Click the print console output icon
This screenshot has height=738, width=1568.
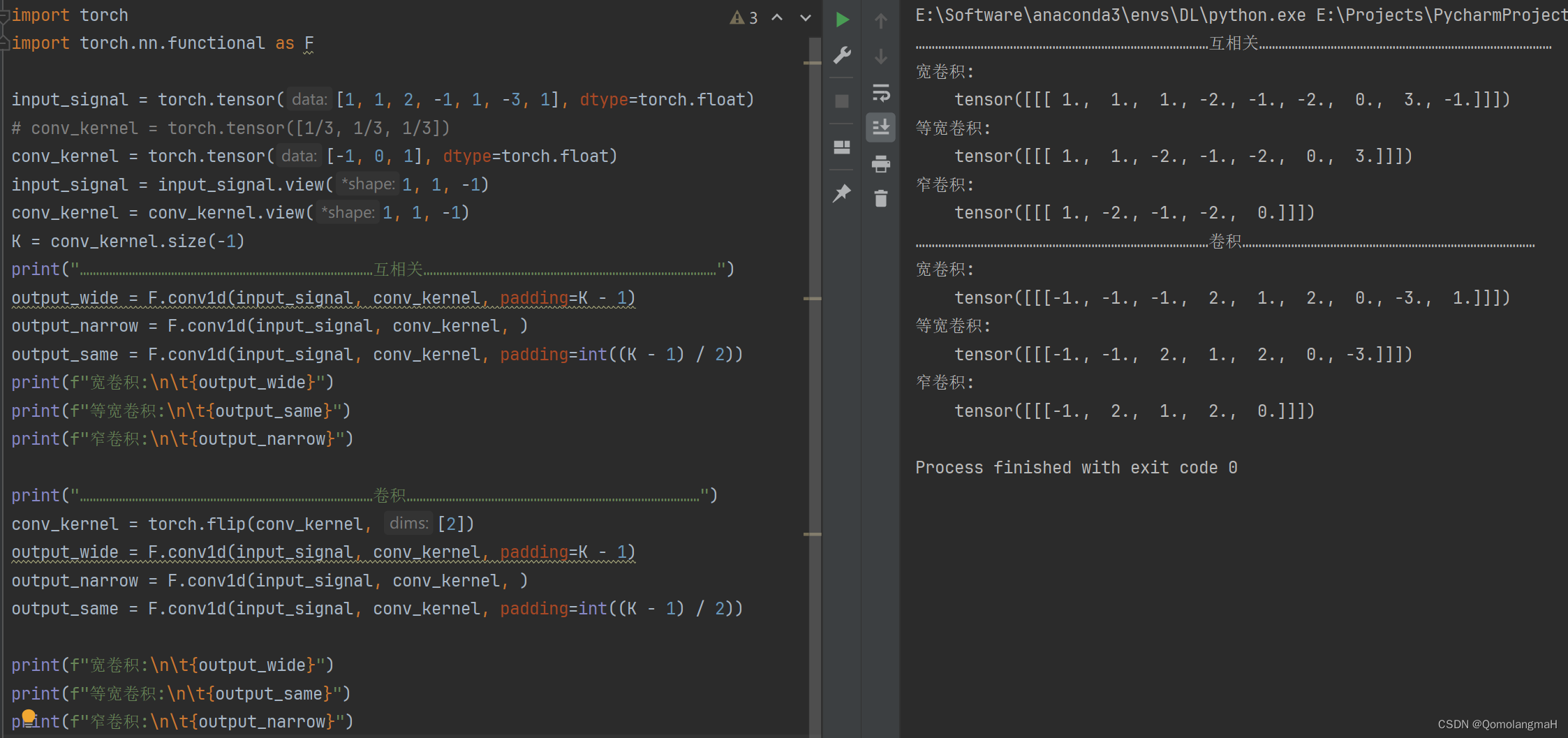(881, 163)
